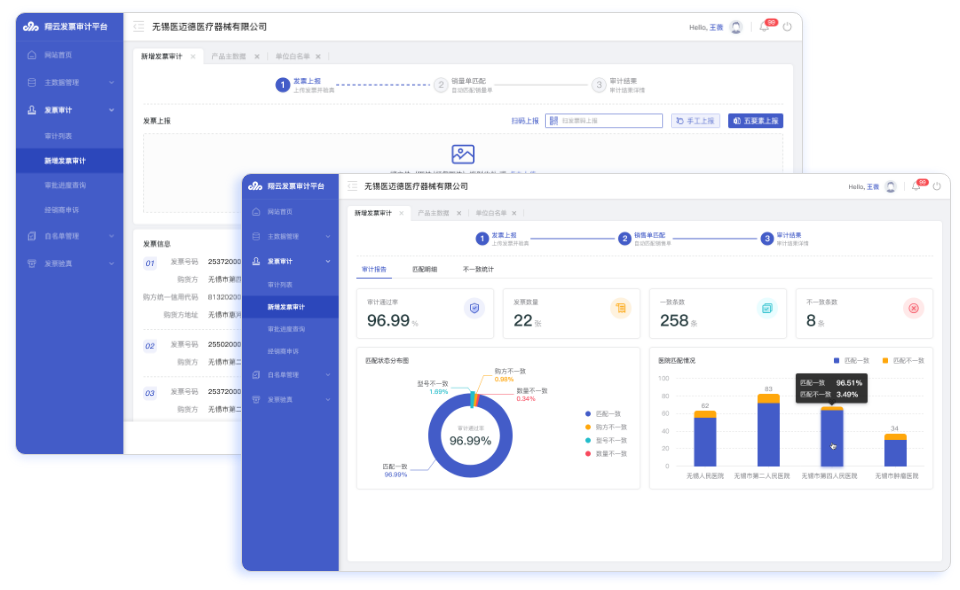Open 审计列表 in back window sidebar
960x590 pixels.
pyautogui.click(x=58, y=136)
